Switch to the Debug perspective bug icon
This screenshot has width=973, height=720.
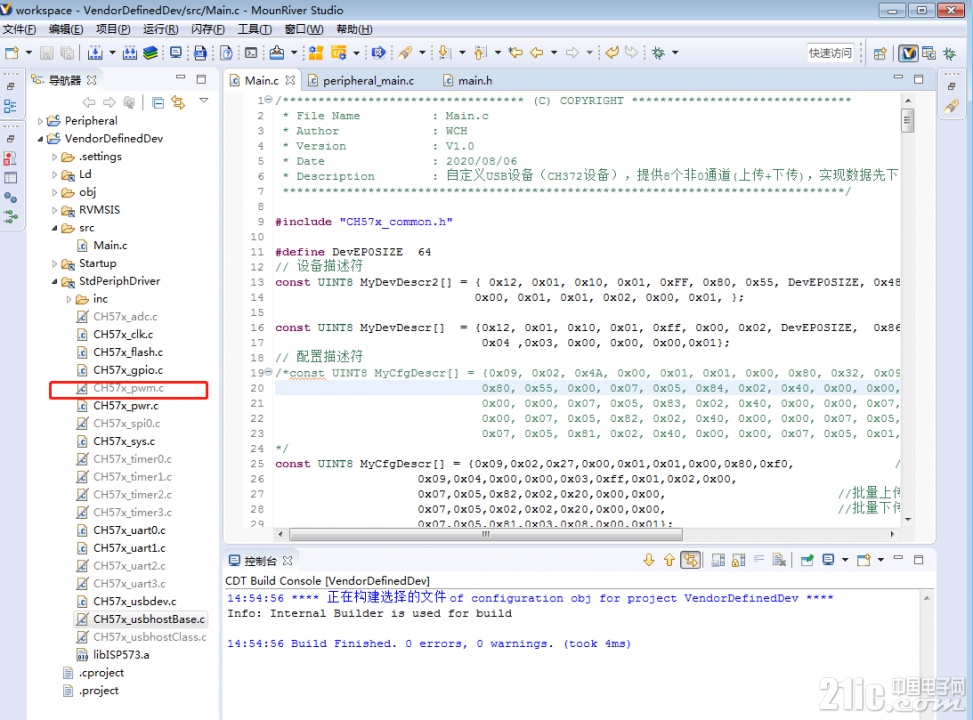point(949,53)
